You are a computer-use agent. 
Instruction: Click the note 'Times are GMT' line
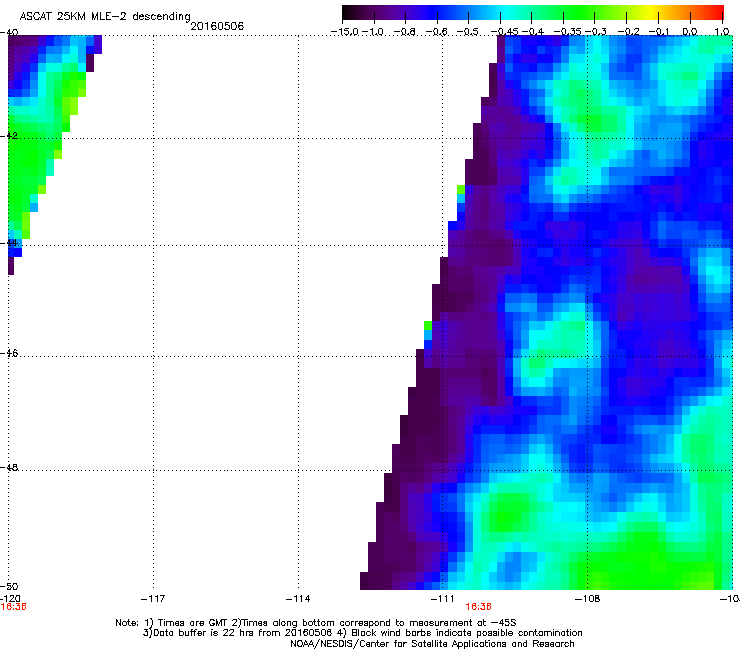[x=315, y=623]
